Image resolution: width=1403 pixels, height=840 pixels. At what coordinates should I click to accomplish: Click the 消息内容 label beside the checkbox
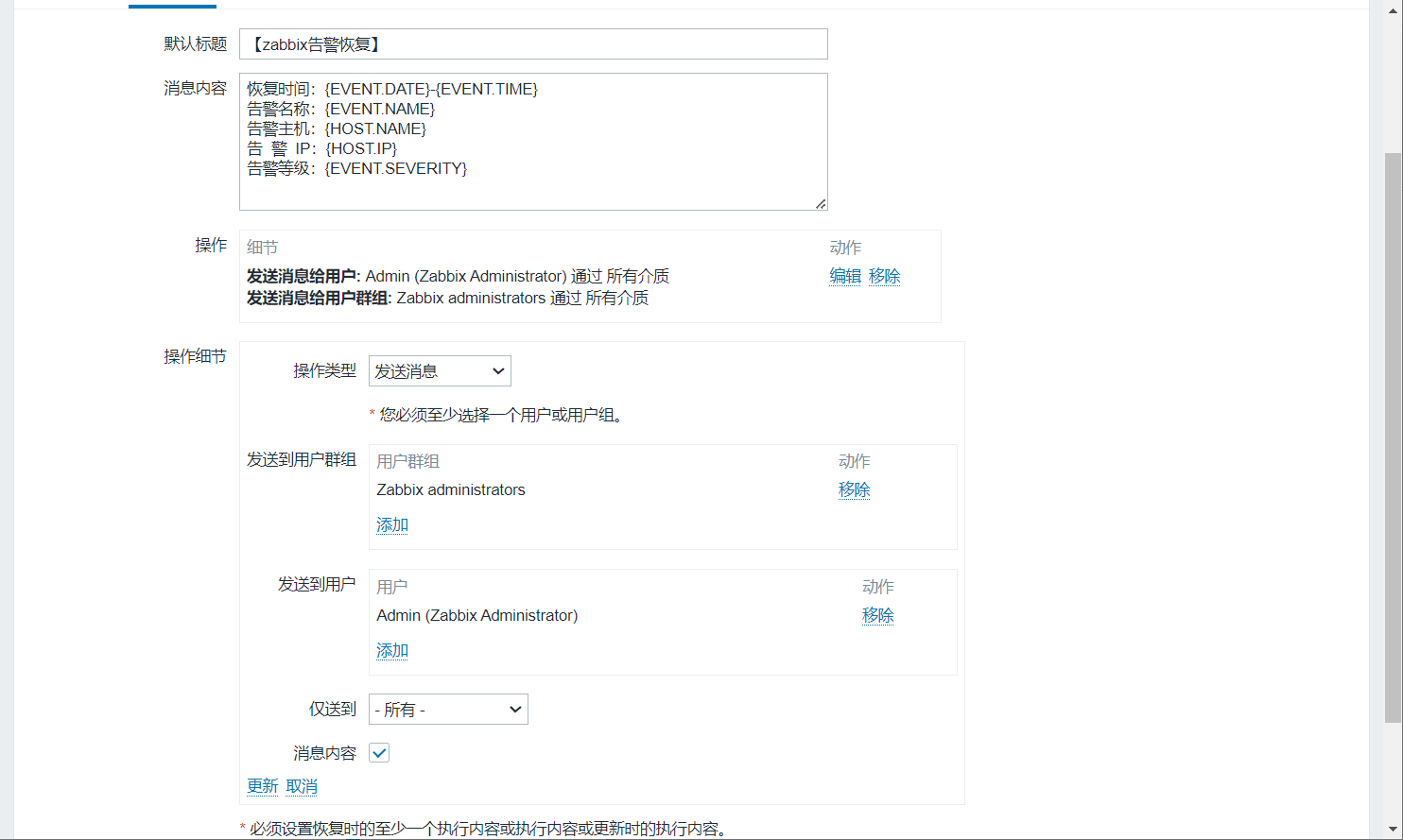point(324,753)
